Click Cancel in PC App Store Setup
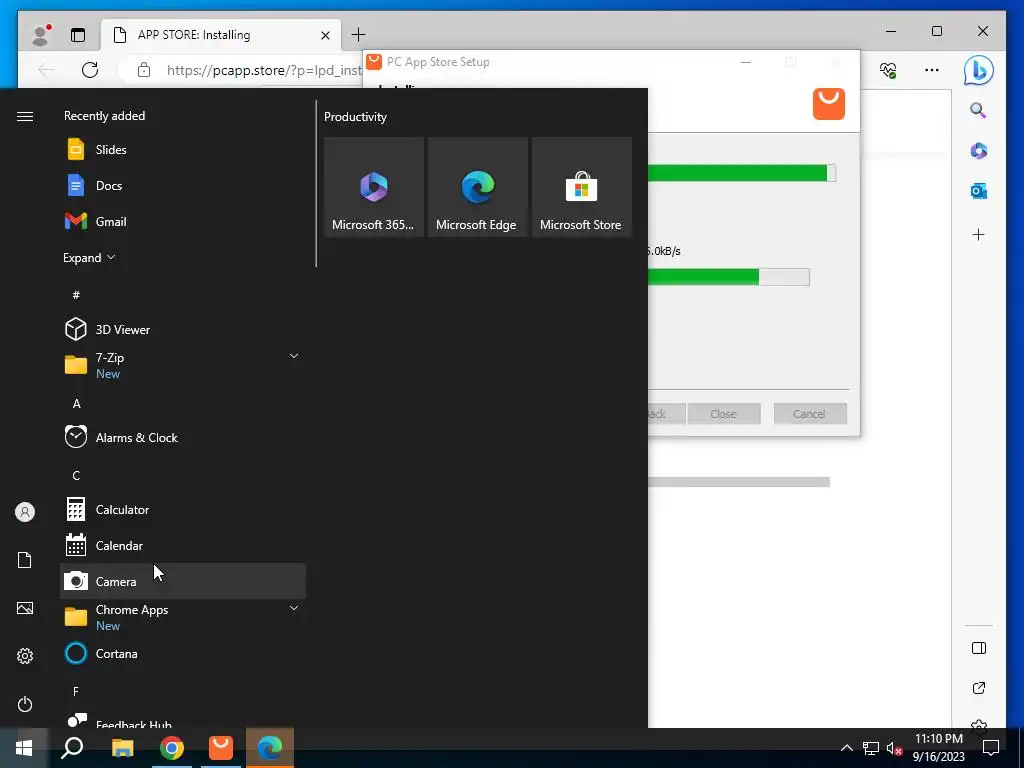This screenshot has height=768, width=1024. point(810,413)
